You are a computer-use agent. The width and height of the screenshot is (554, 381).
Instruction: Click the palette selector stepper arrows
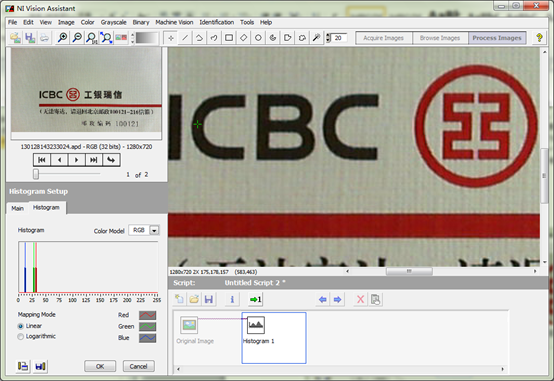click(x=132, y=38)
